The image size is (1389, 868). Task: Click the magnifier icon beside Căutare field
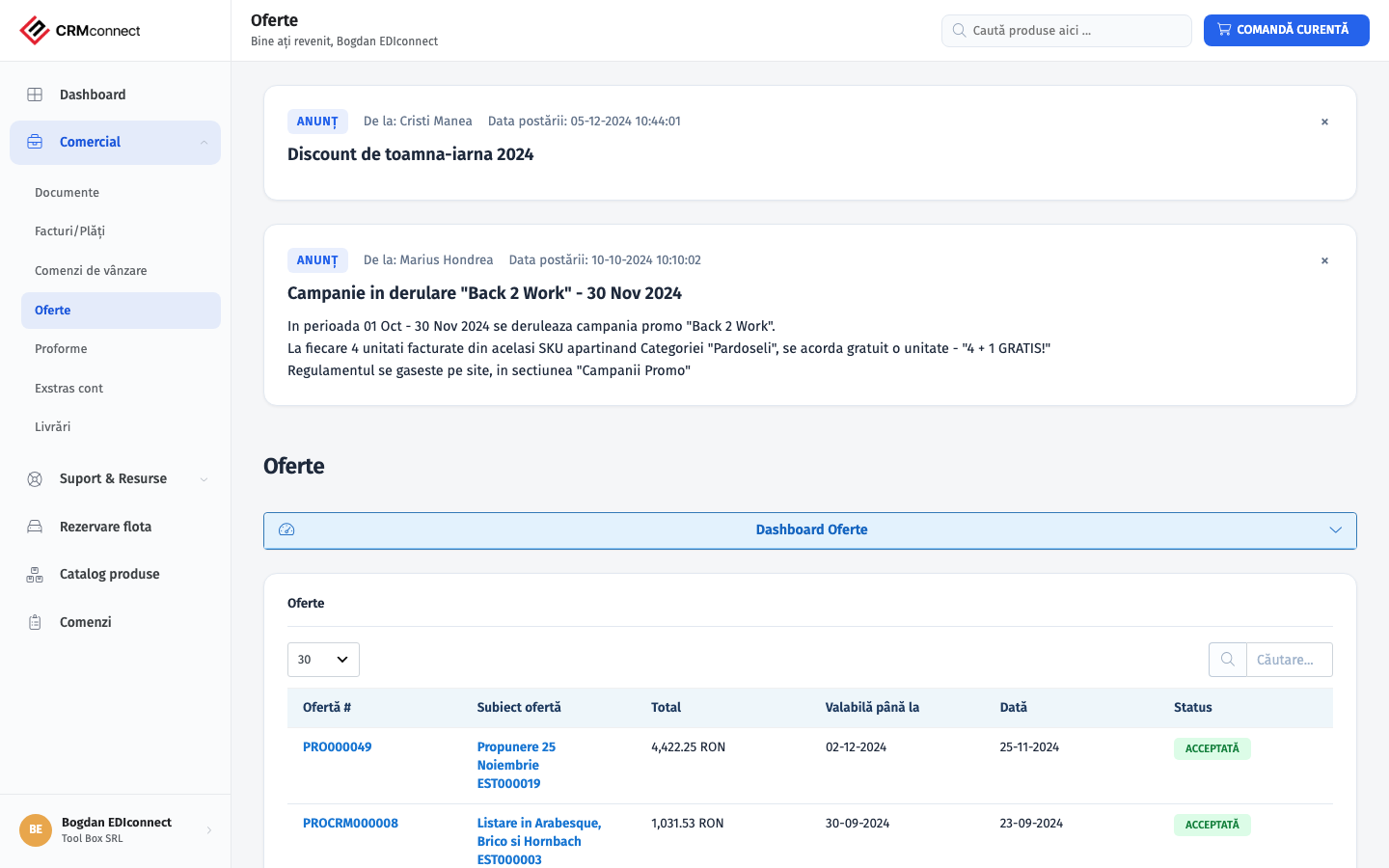click(1228, 660)
